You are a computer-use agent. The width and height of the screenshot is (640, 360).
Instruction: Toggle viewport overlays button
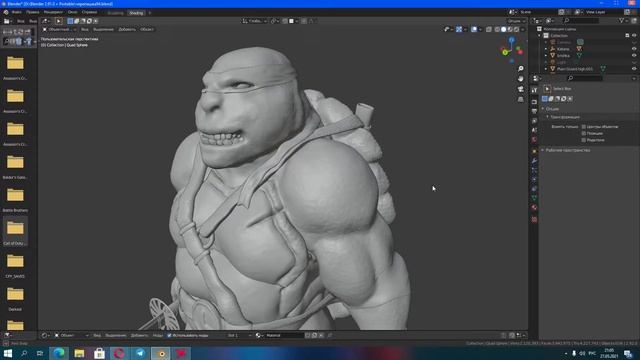click(474, 29)
